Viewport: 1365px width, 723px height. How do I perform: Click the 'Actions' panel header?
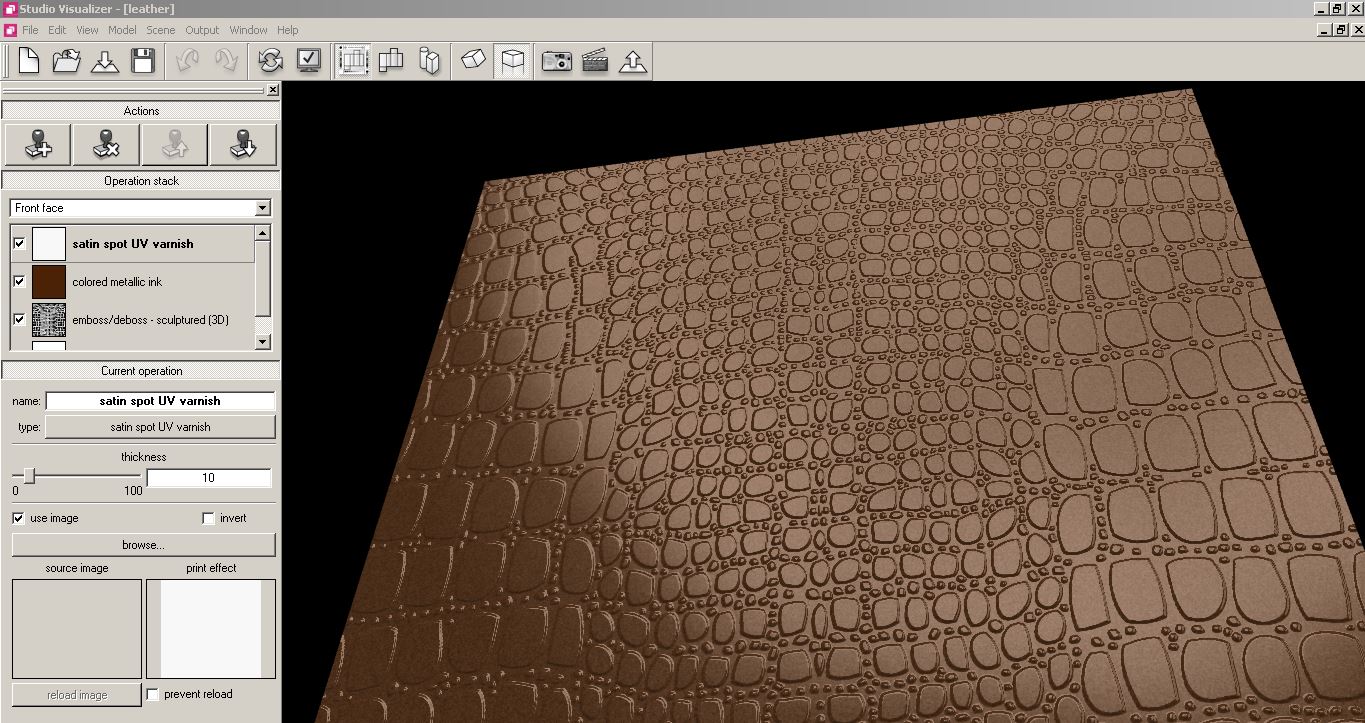pyautogui.click(x=141, y=111)
